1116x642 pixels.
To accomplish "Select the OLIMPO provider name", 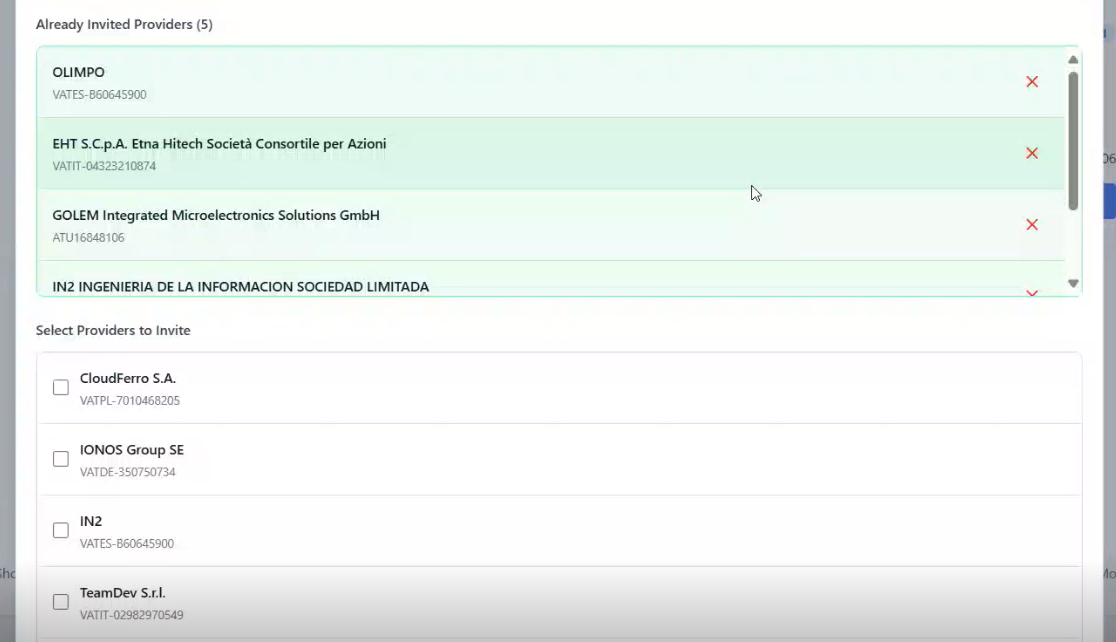I will [x=78, y=73].
